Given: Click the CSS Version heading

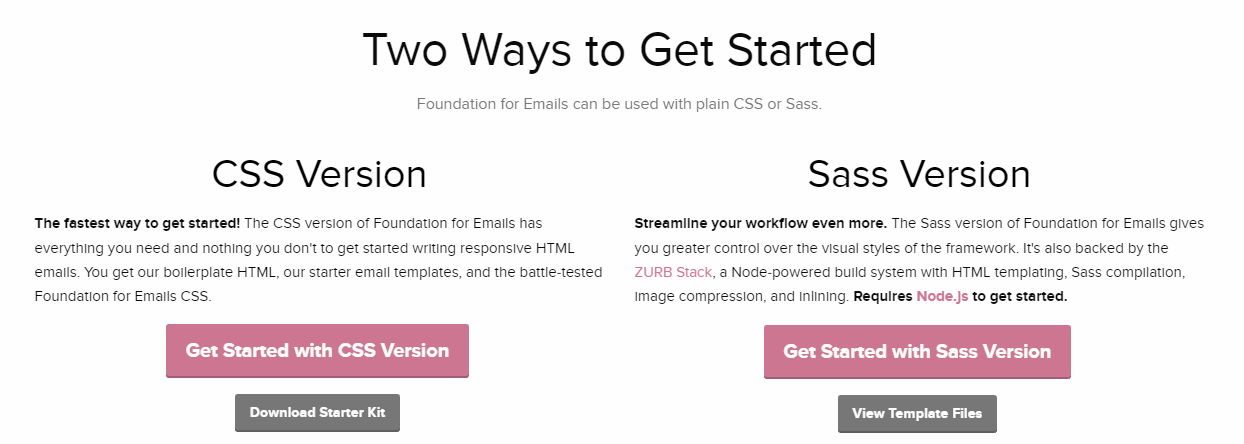Looking at the screenshot, I should [x=319, y=174].
